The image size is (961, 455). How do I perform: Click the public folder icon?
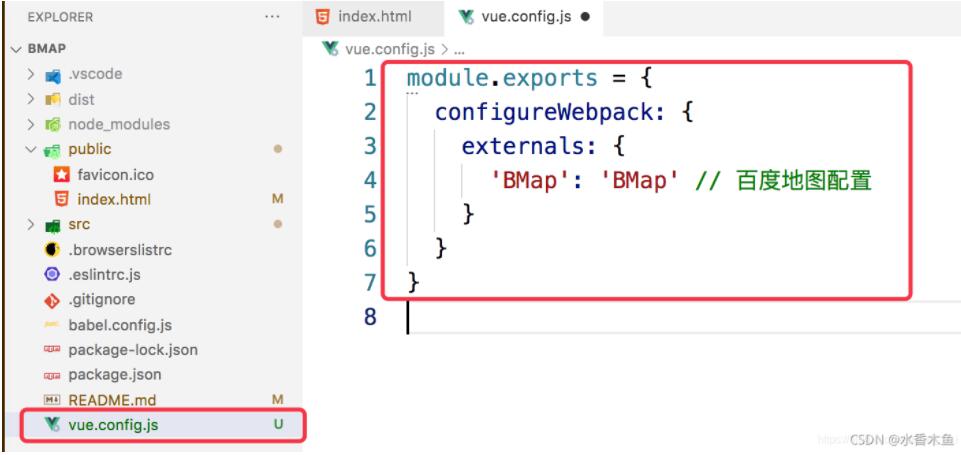pos(53,150)
